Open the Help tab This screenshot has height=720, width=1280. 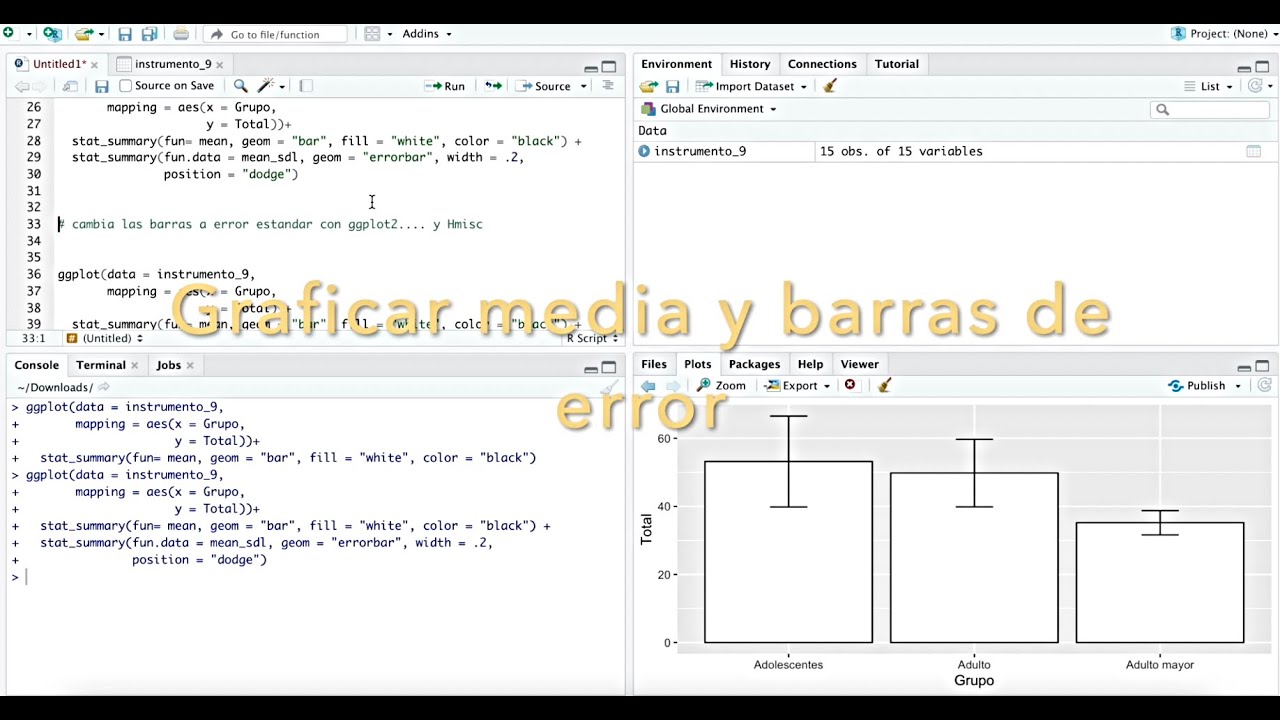810,364
